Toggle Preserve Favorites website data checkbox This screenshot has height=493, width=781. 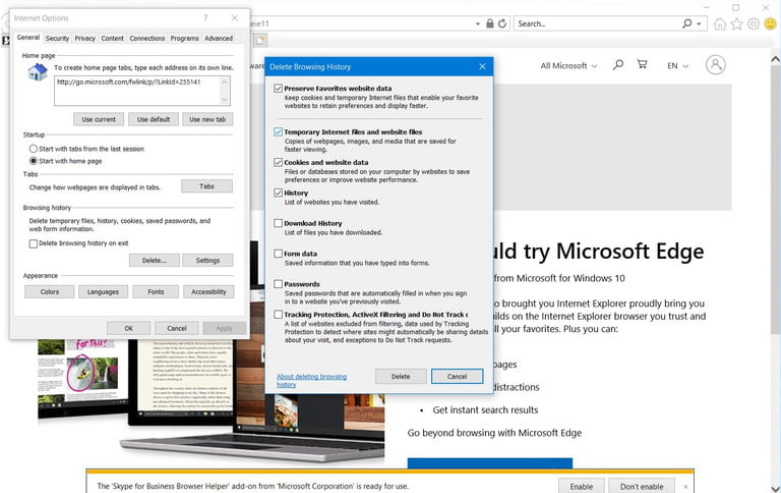coord(278,88)
